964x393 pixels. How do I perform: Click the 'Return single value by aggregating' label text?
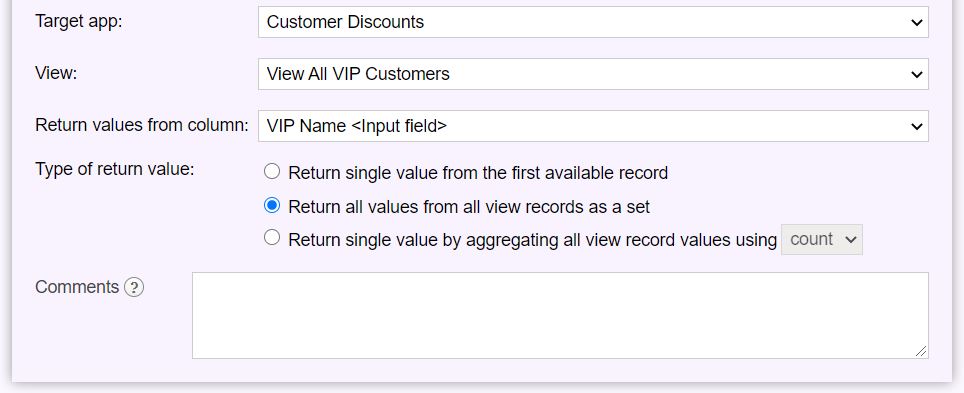pyautogui.click(x=532, y=239)
